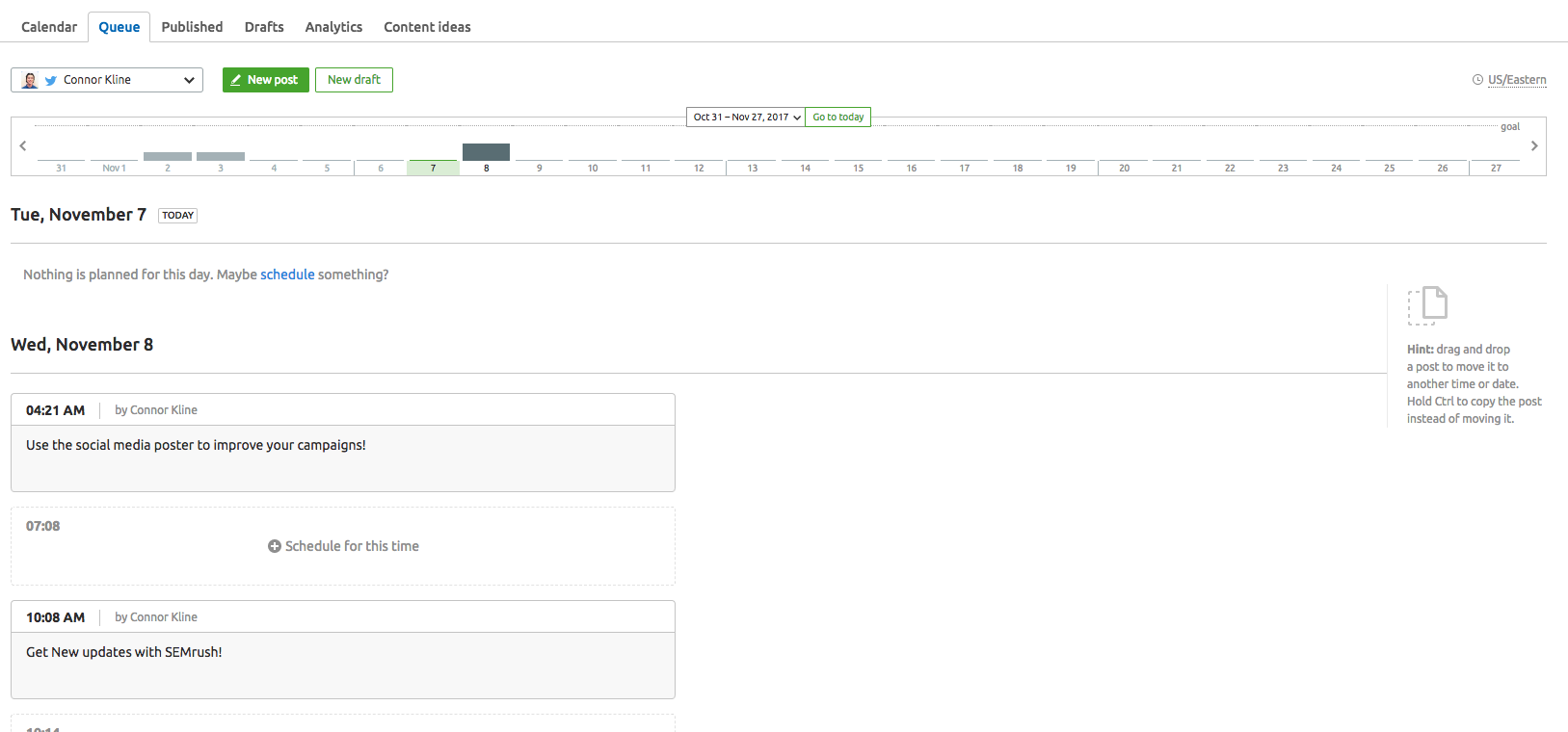Go to previous date range arrow
Viewport: 1568px width, 732px height.
point(23,145)
